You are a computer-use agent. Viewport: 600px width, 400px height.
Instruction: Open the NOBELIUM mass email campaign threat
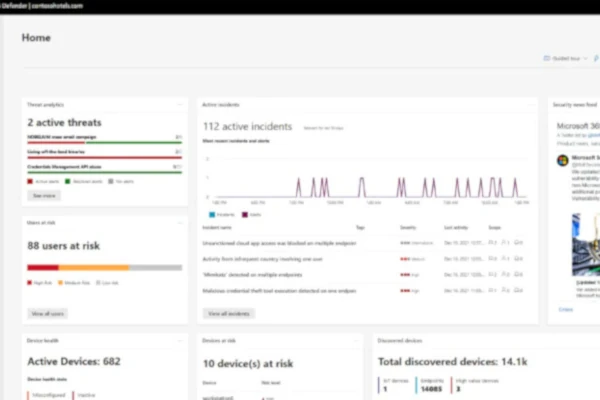(62, 137)
